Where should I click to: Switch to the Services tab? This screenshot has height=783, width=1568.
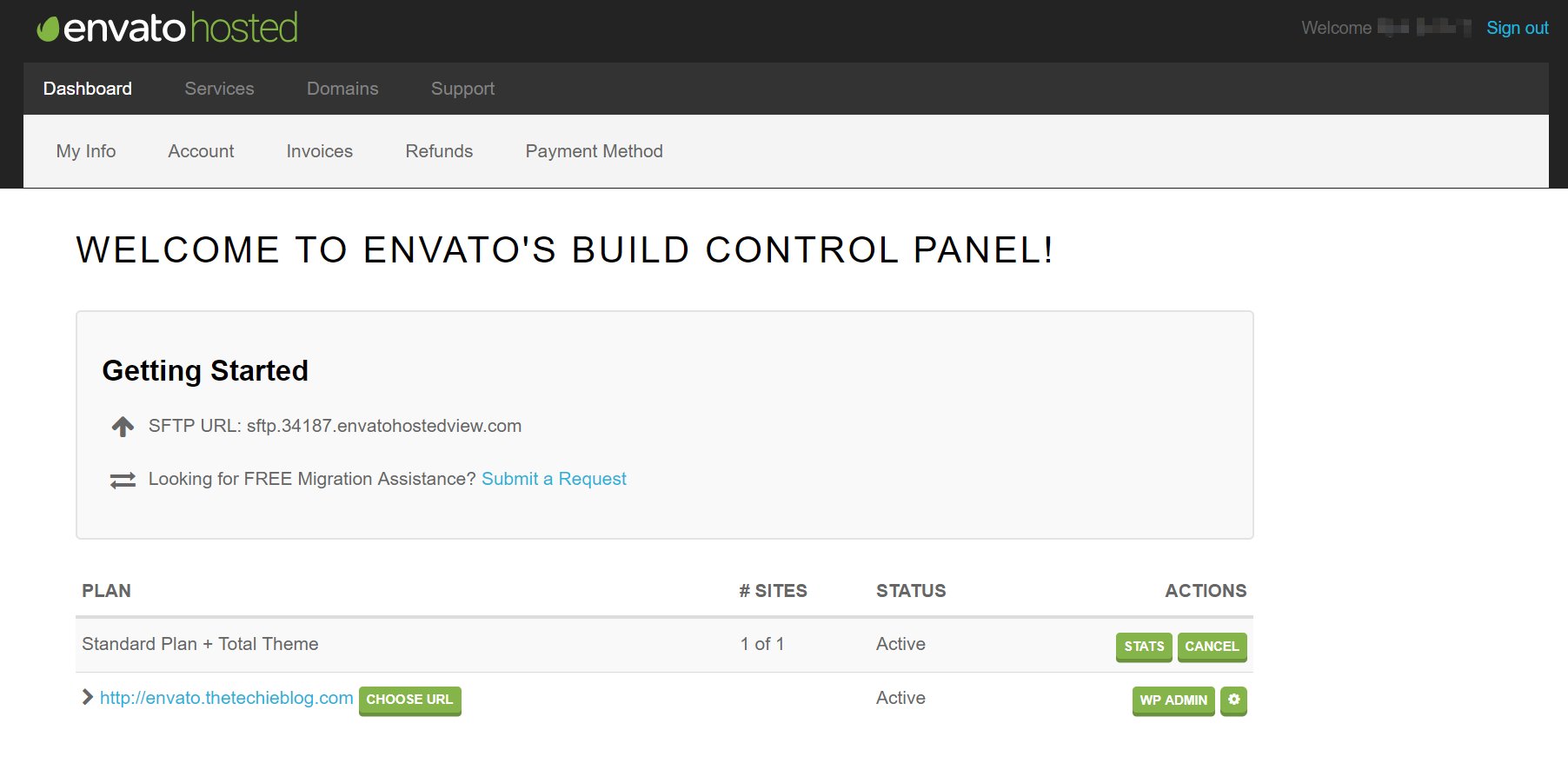(x=219, y=89)
